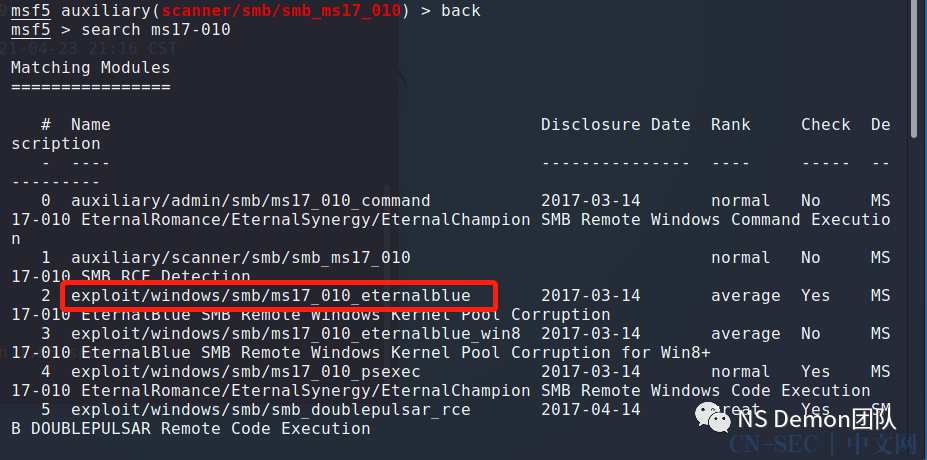Select auxiliary/admin/smb/ms17_010_command module text

click(251, 201)
